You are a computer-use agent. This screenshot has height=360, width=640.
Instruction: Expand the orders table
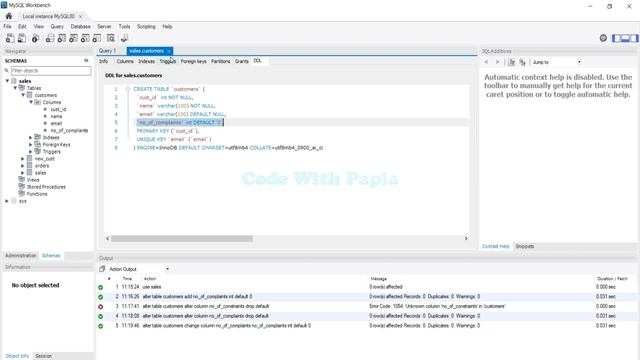[x=23, y=166]
